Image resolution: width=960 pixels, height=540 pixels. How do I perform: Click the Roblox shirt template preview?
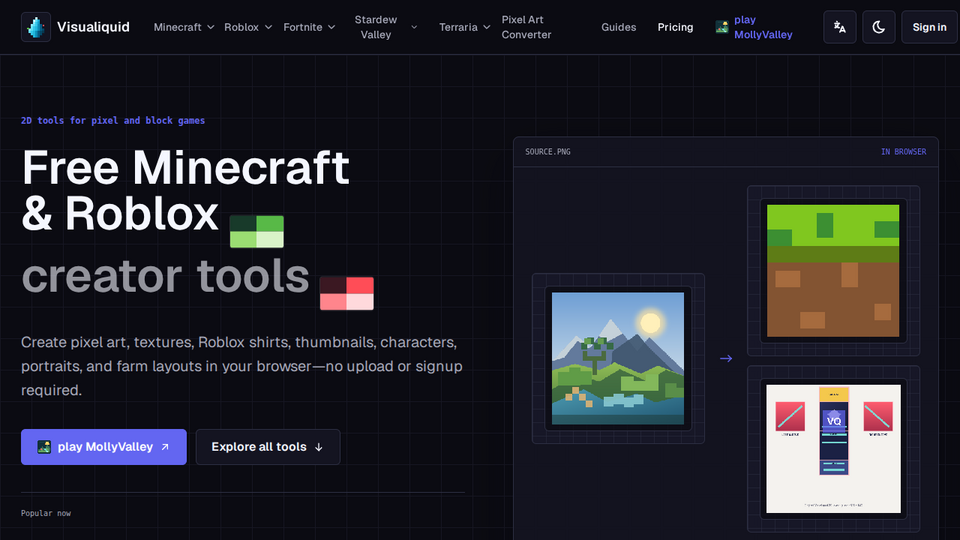pos(833,449)
